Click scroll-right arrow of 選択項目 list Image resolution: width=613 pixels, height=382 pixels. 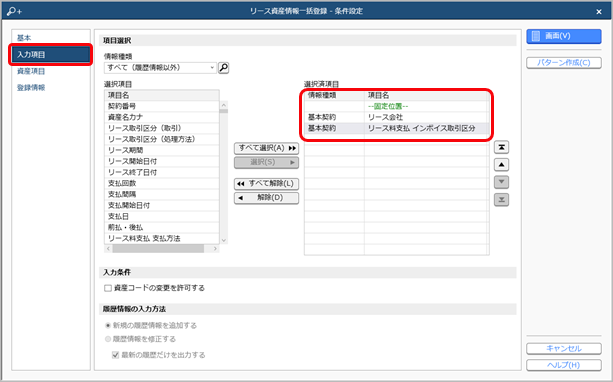pyautogui.click(x=215, y=249)
